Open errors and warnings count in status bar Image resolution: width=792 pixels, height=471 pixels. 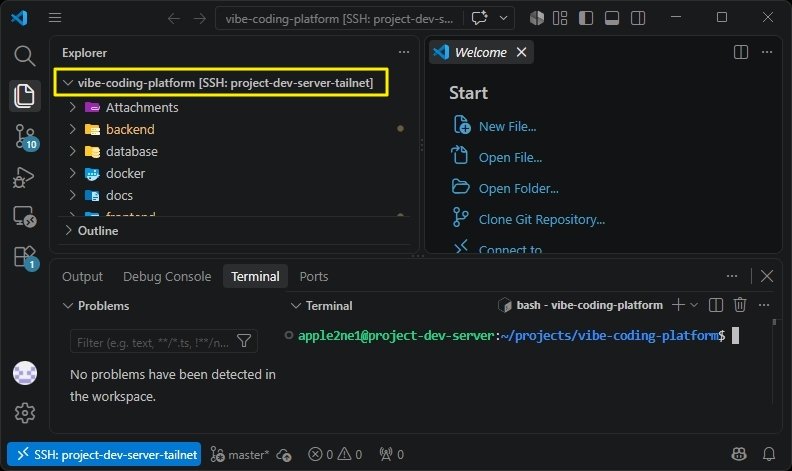pyautogui.click(x=335, y=454)
